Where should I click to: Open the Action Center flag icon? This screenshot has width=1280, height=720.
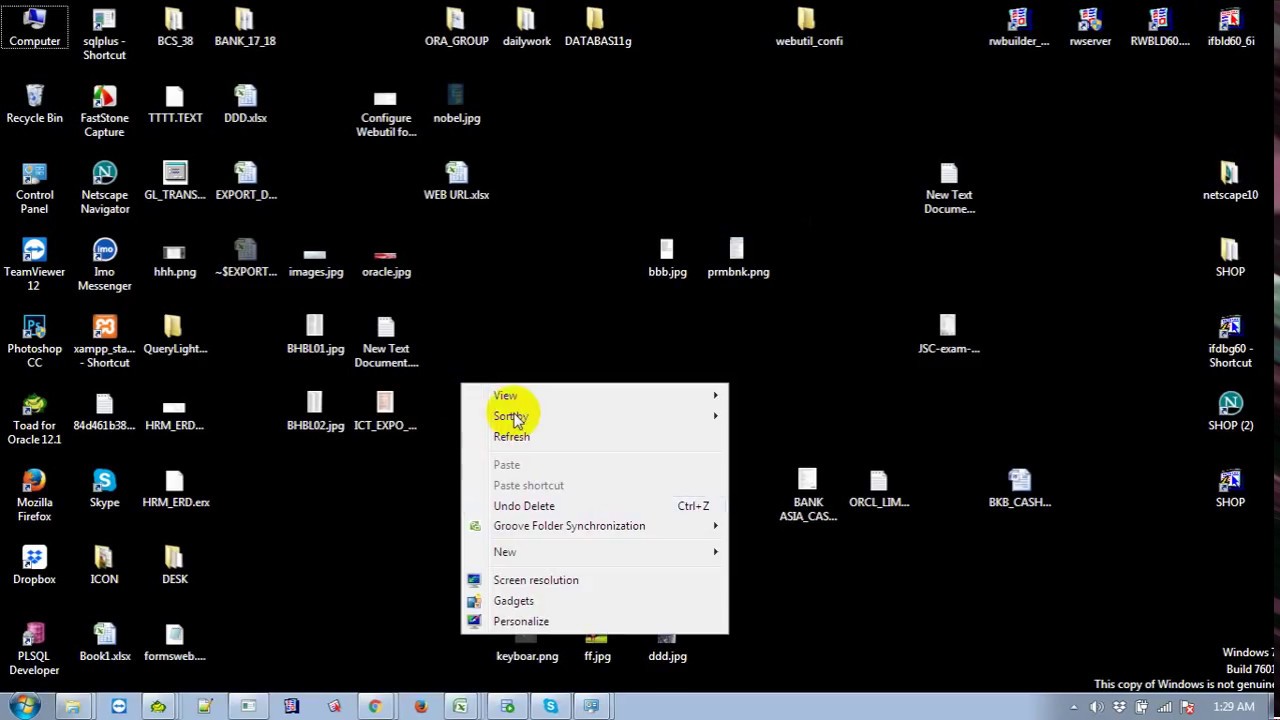[1188, 707]
